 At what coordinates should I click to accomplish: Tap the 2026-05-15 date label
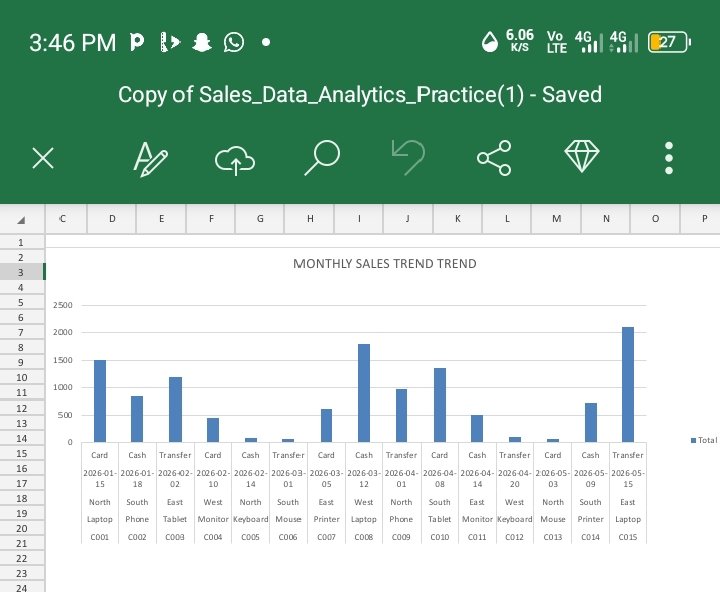(628, 478)
